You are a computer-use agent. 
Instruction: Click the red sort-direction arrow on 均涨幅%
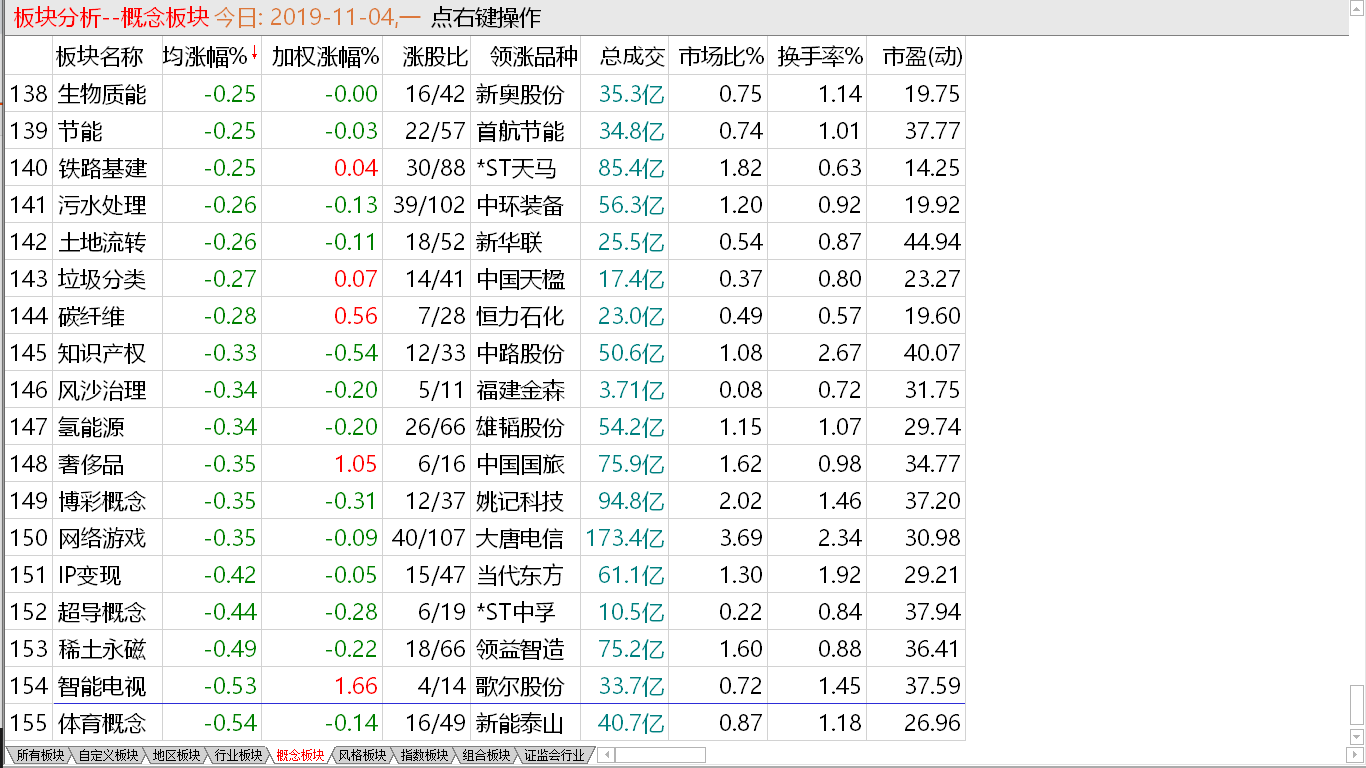point(254,53)
